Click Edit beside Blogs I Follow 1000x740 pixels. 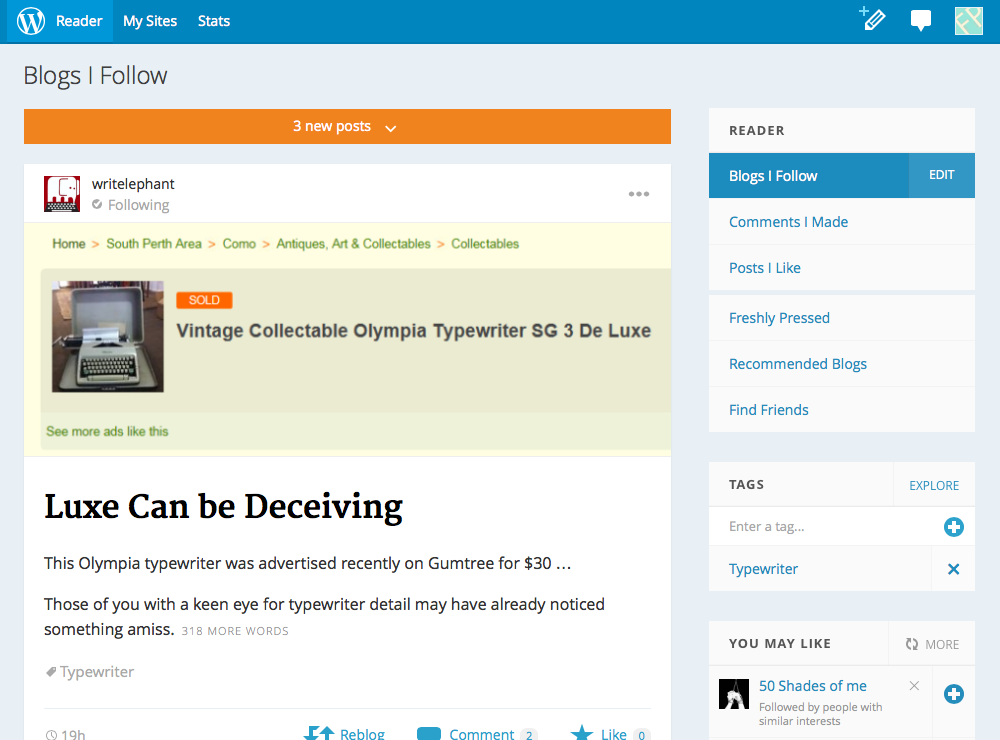click(941, 175)
